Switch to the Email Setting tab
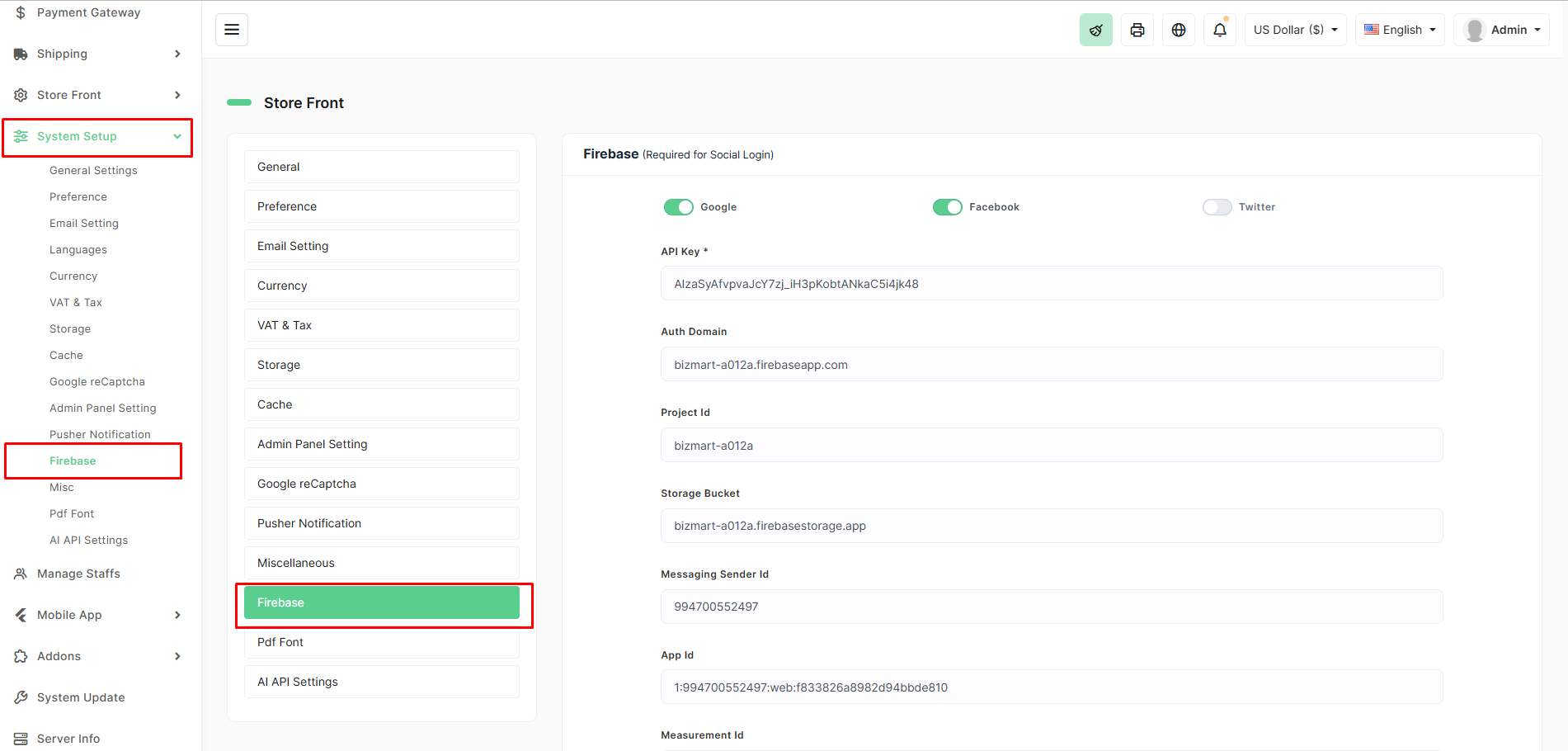Viewport: 1568px width, 751px height. pos(381,246)
